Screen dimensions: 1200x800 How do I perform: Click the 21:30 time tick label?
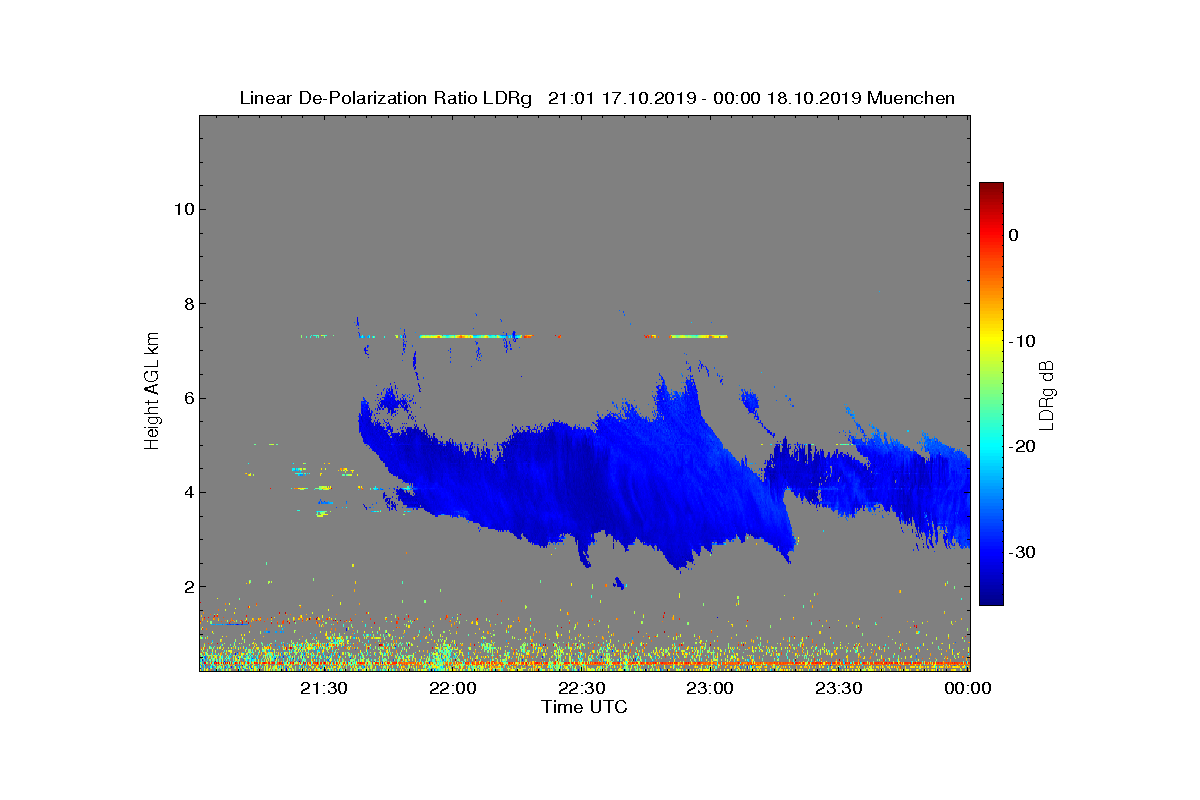[x=326, y=688]
